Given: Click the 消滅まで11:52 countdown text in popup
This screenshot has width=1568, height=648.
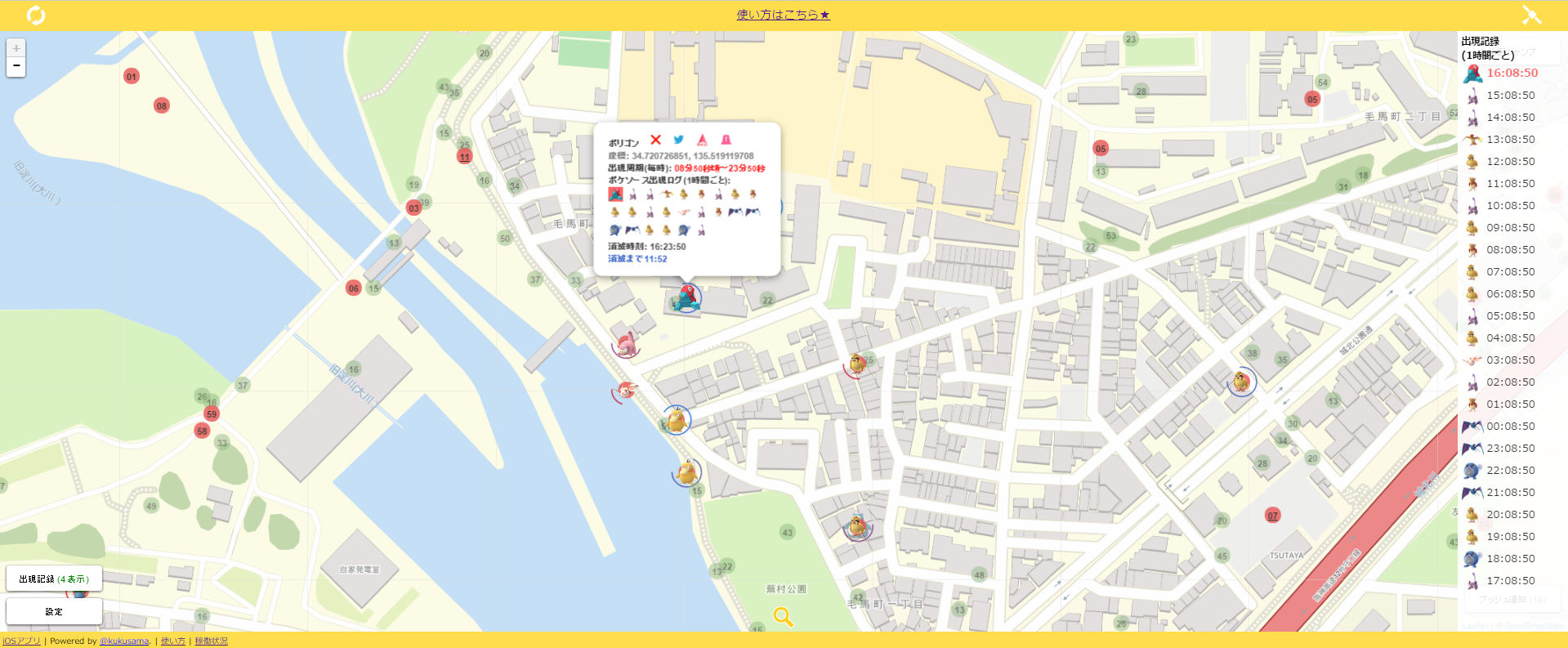Looking at the screenshot, I should coord(637,259).
